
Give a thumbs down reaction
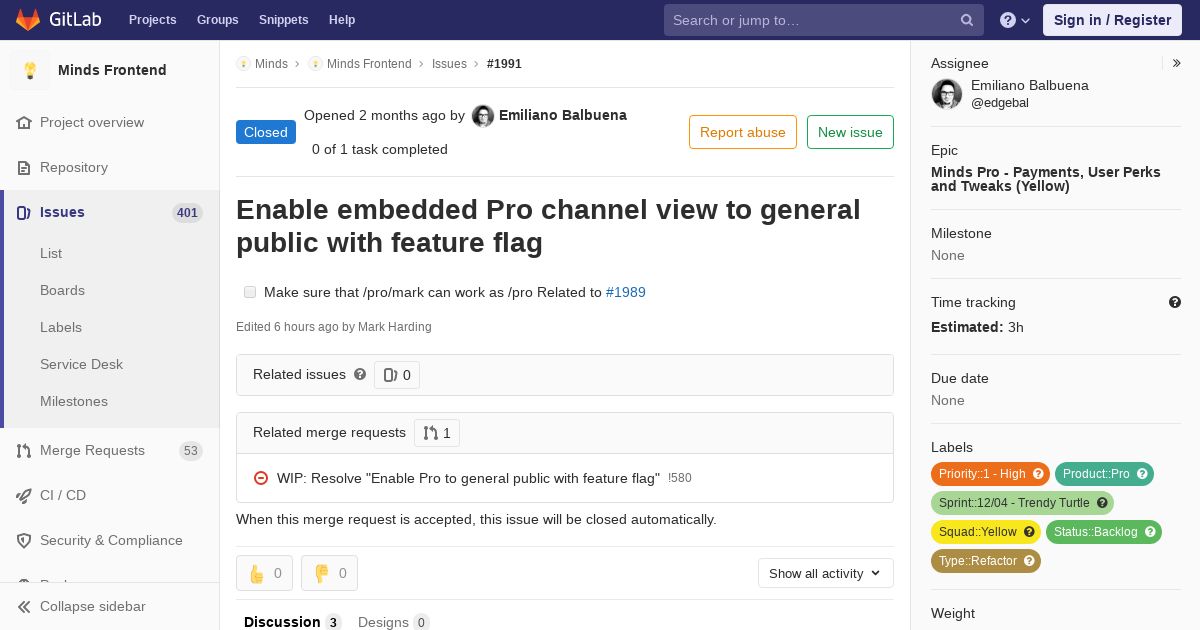tap(330, 573)
